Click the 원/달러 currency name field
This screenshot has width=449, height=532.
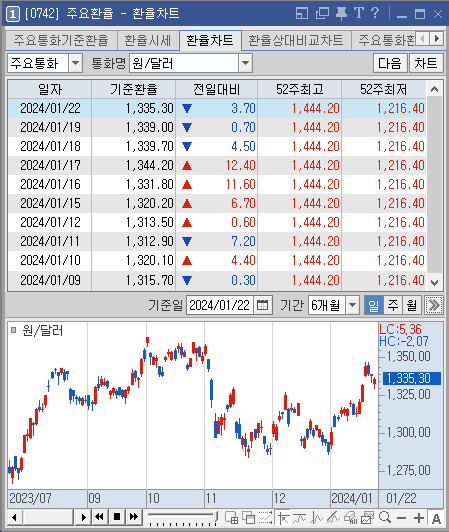184,63
